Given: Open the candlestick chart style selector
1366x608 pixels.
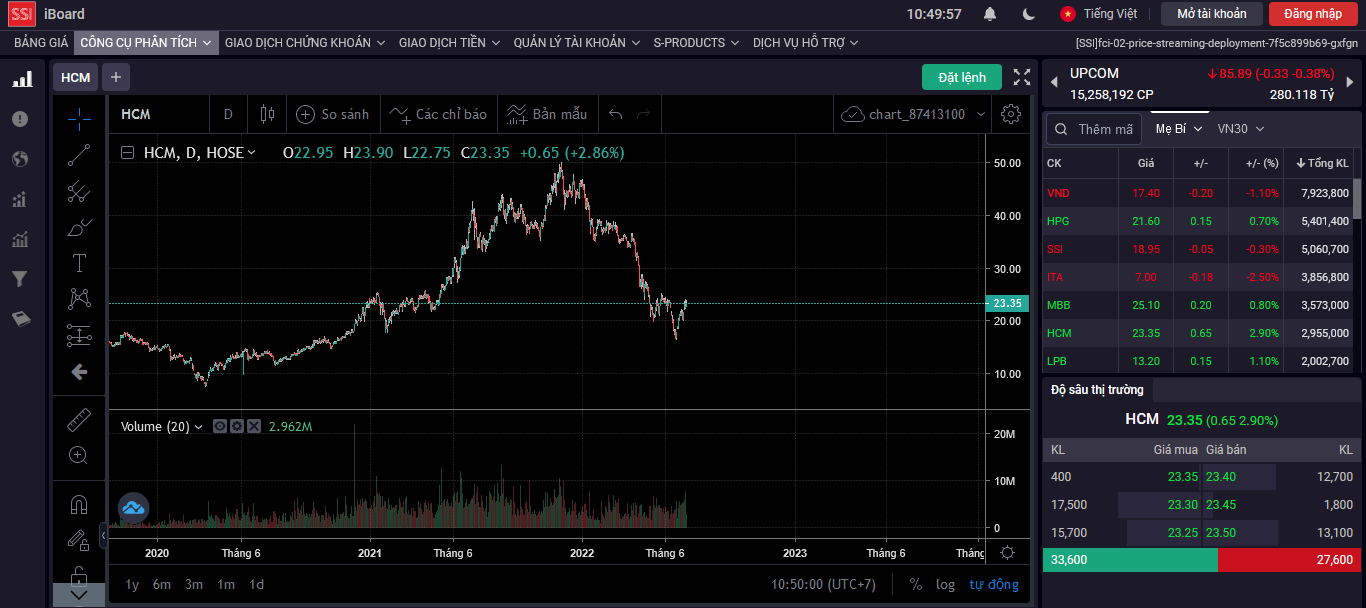Looking at the screenshot, I should pyautogui.click(x=266, y=114).
